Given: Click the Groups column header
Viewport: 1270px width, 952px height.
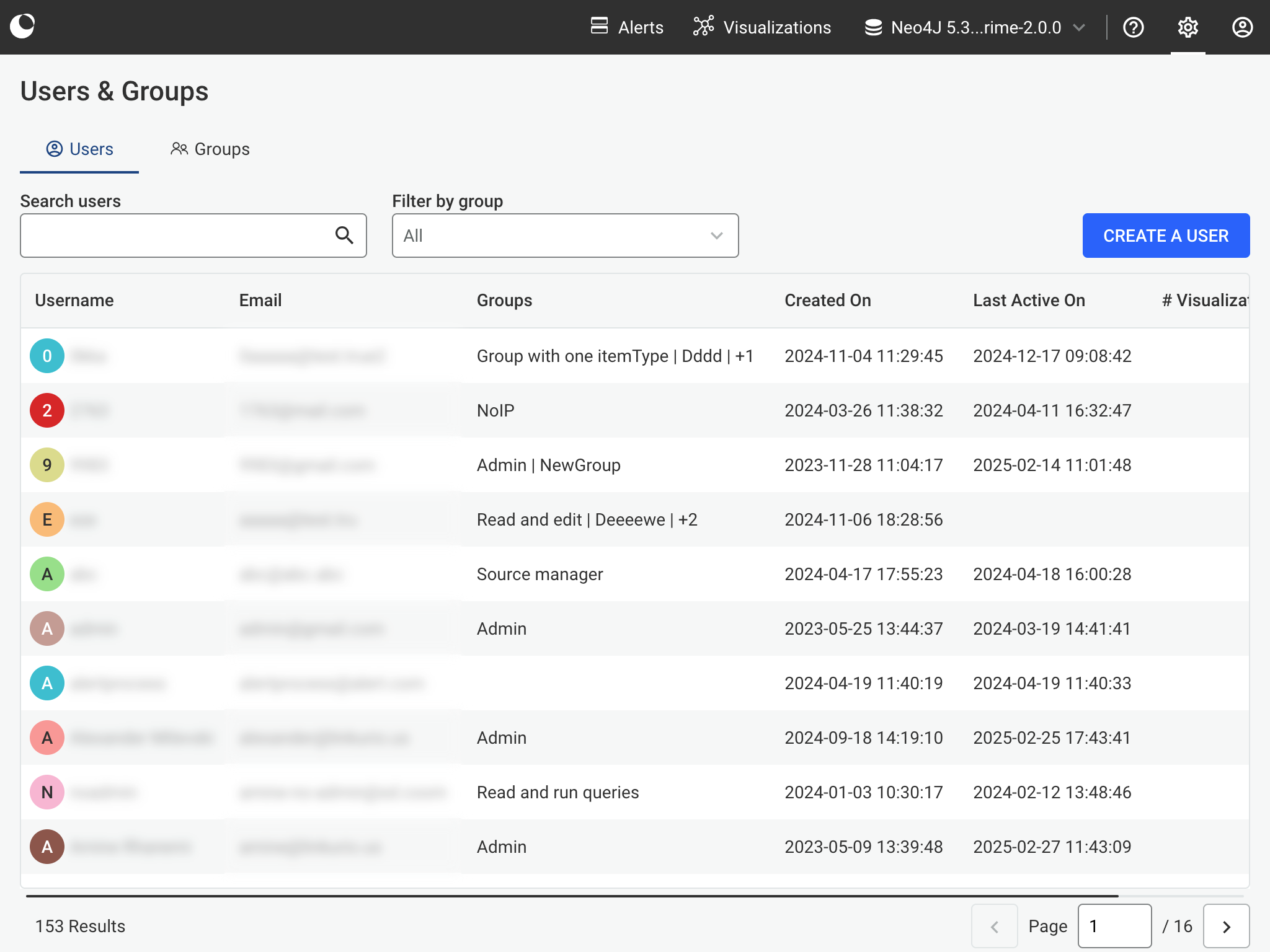Looking at the screenshot, I should [x=504, y=300].
